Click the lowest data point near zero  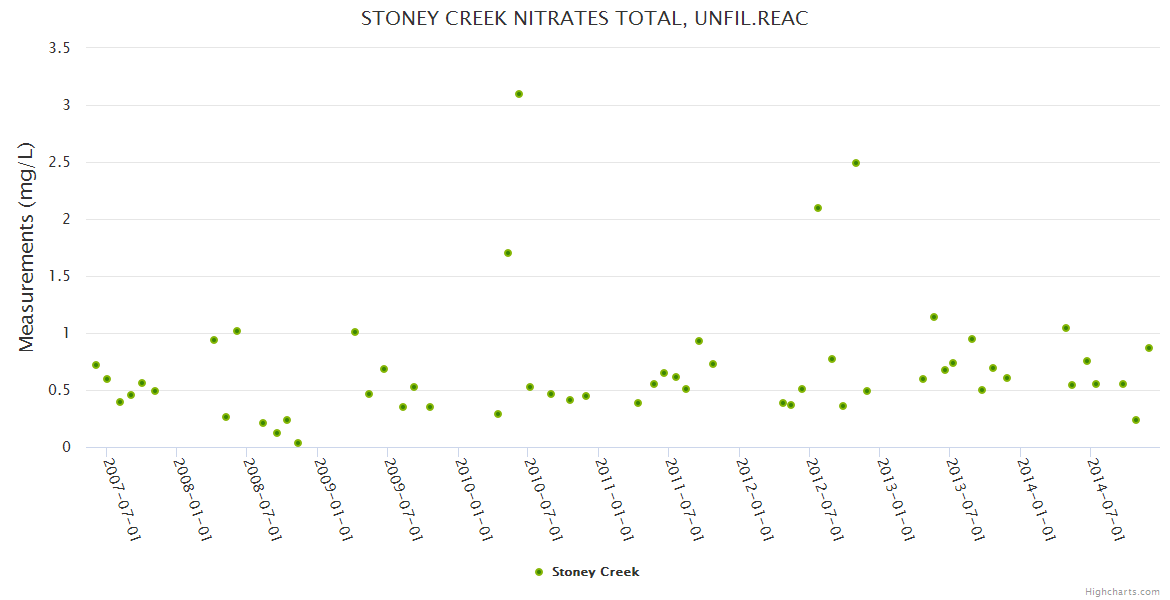coord(298,443)
